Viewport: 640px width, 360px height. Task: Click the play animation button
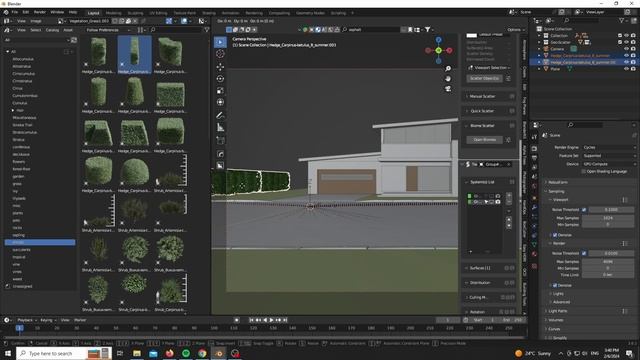click(x=271, y=320)
